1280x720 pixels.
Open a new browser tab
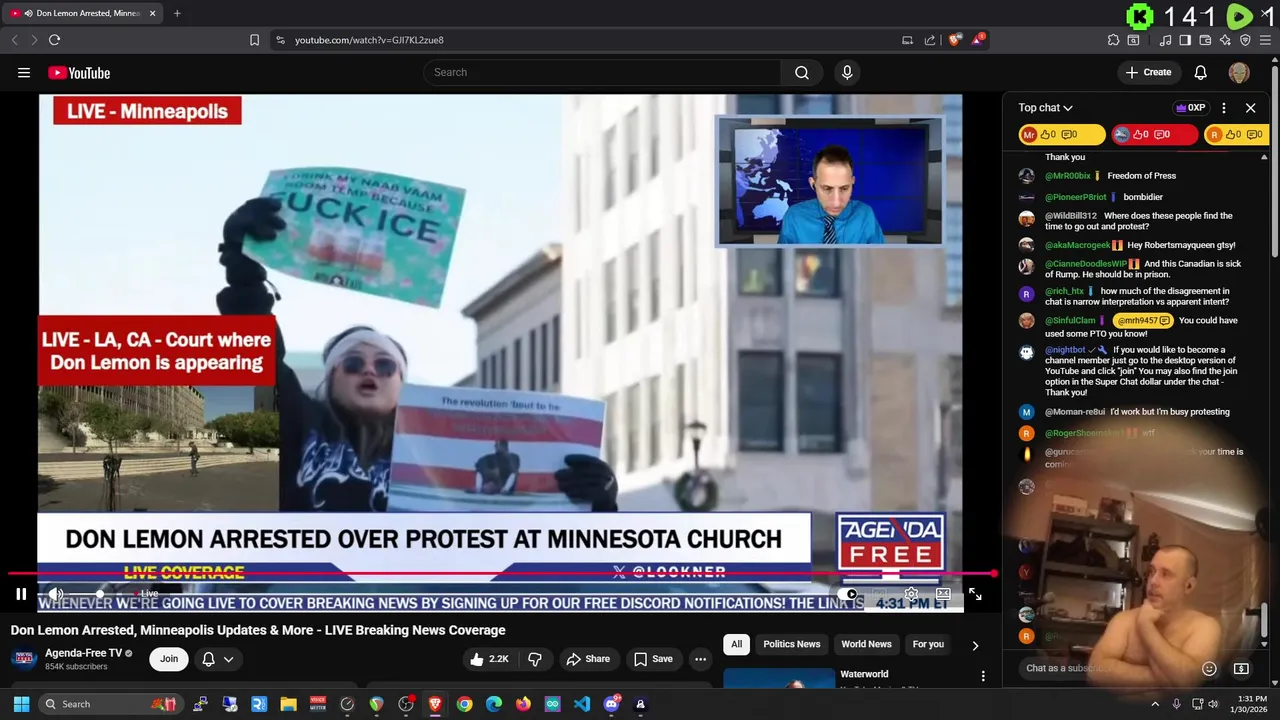[177, 13]
